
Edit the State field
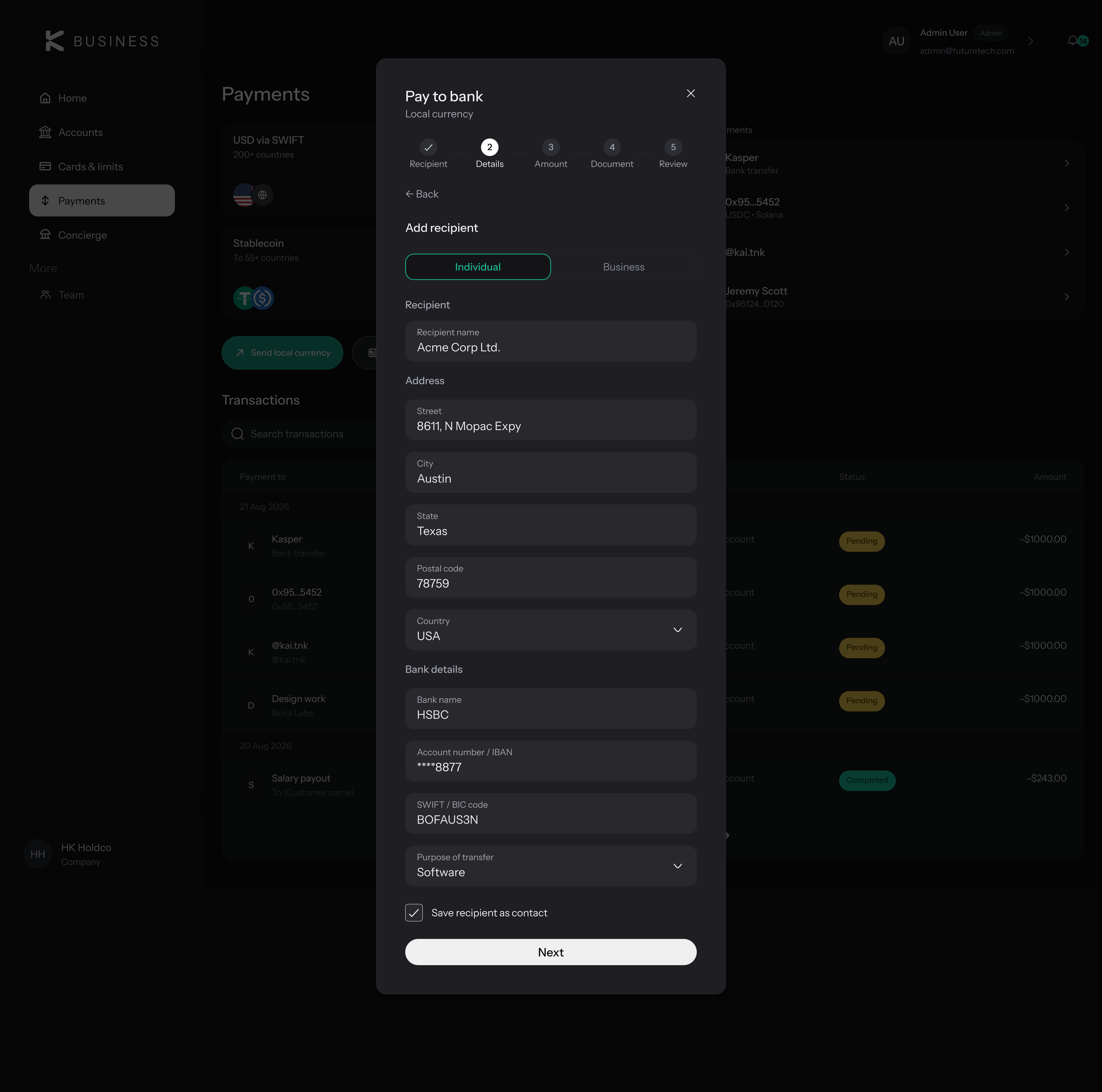click(x=551, y=525)
